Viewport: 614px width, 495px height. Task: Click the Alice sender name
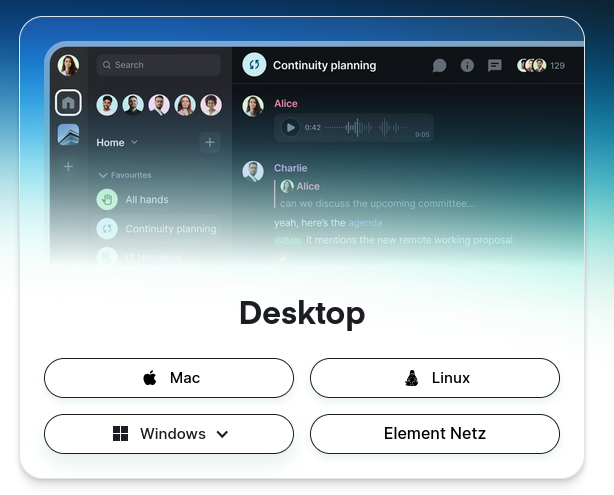click(285, 103)
